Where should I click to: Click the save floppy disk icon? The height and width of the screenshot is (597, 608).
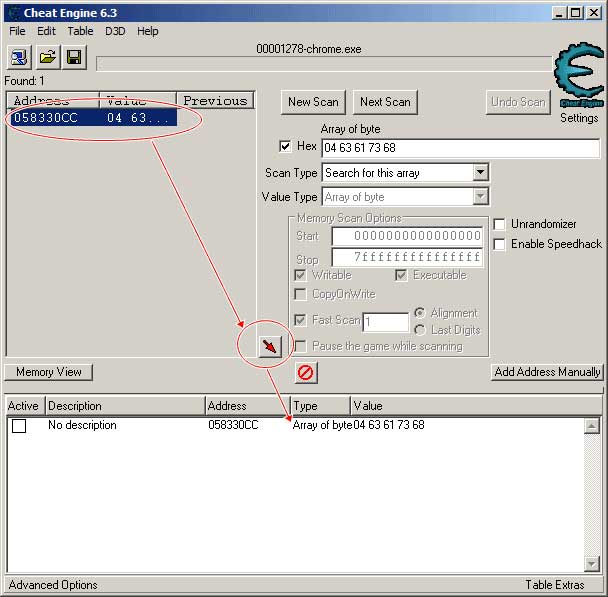pos(74,57)
